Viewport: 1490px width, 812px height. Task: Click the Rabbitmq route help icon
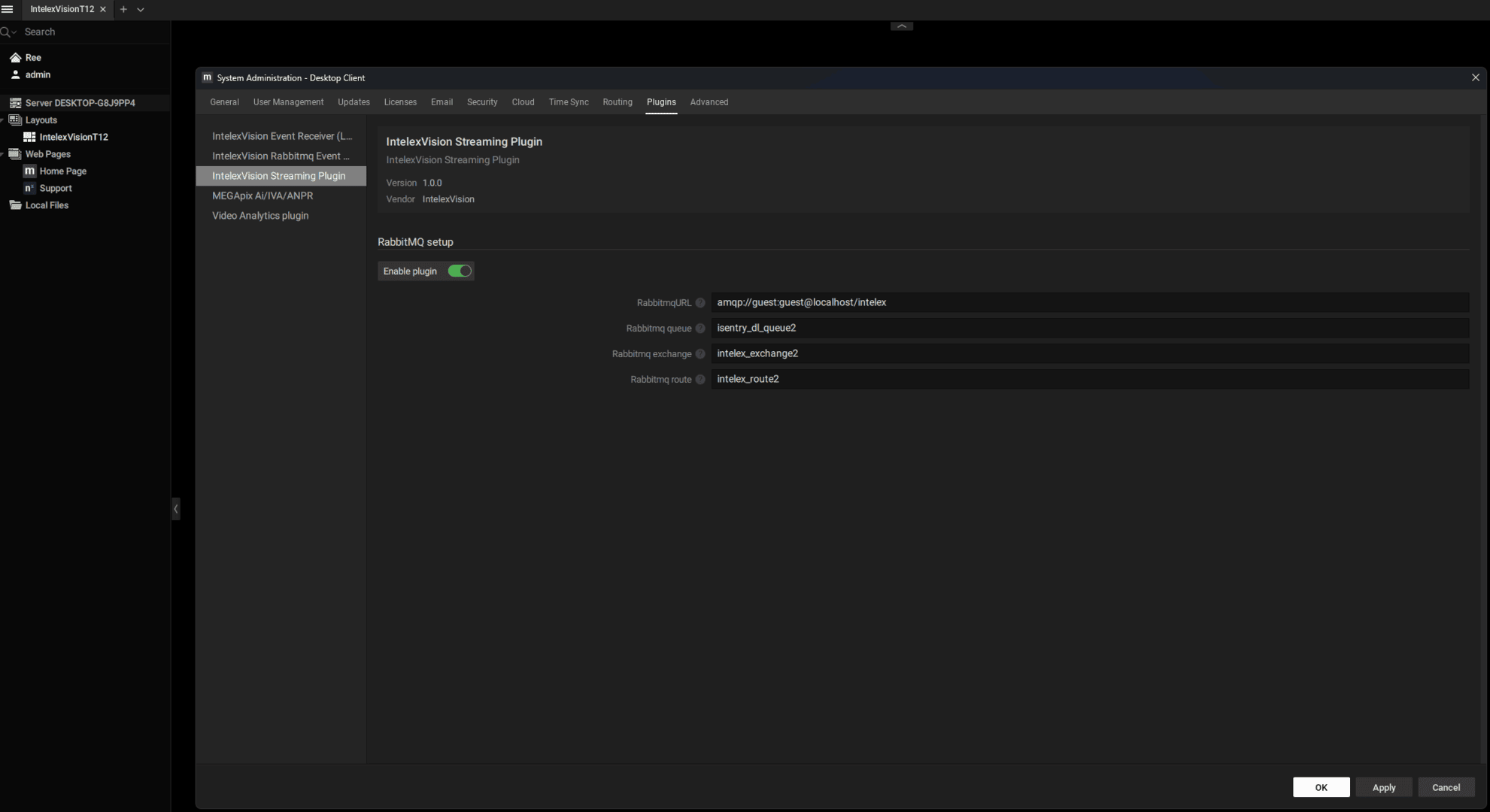pyautogui.click(x=700, y=380)
